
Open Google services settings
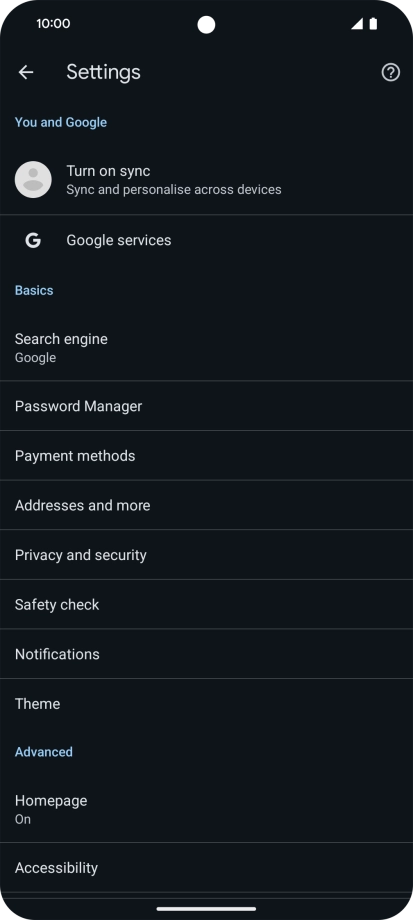[206, 240]
